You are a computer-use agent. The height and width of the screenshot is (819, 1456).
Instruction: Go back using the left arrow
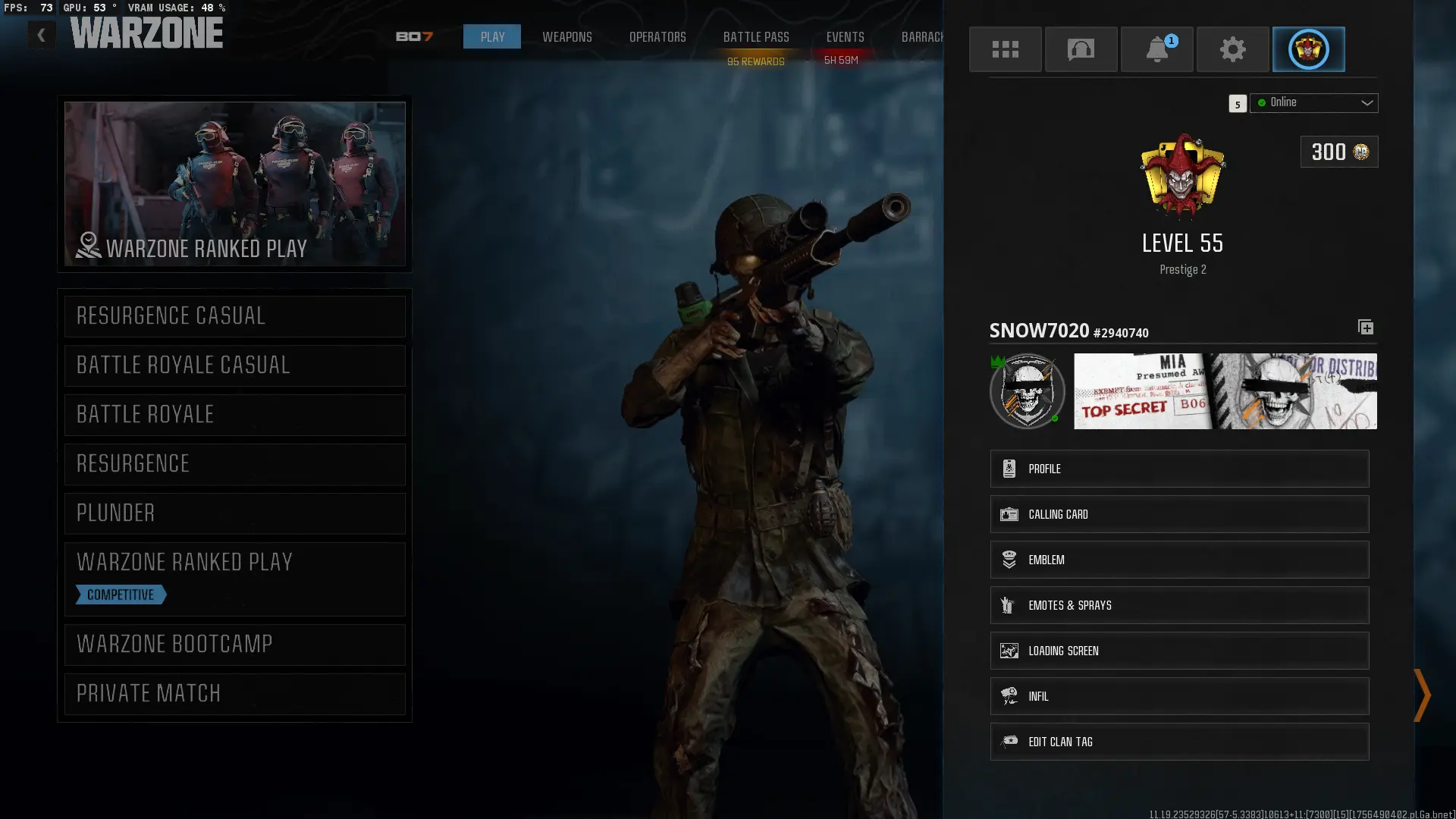point(41,35)
